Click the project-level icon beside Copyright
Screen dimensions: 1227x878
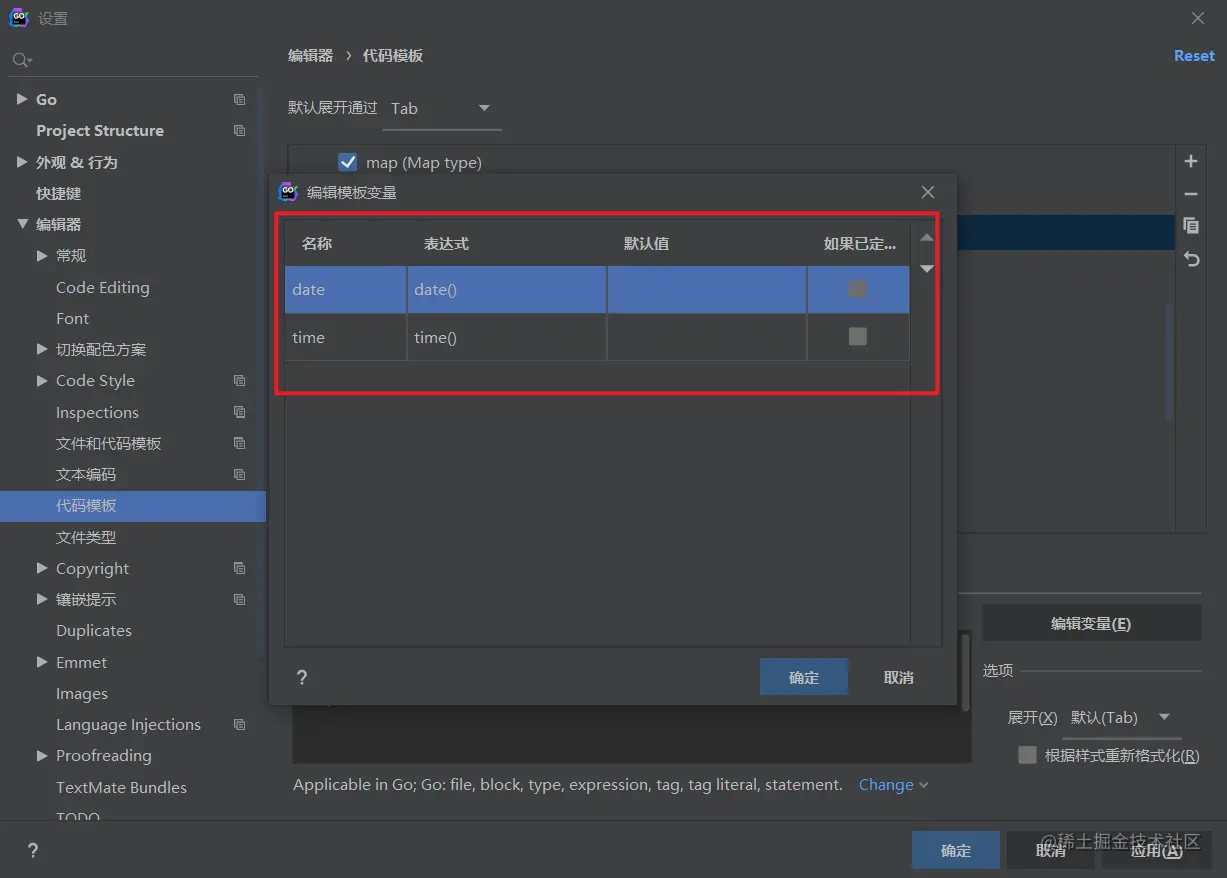coord(239,568)
